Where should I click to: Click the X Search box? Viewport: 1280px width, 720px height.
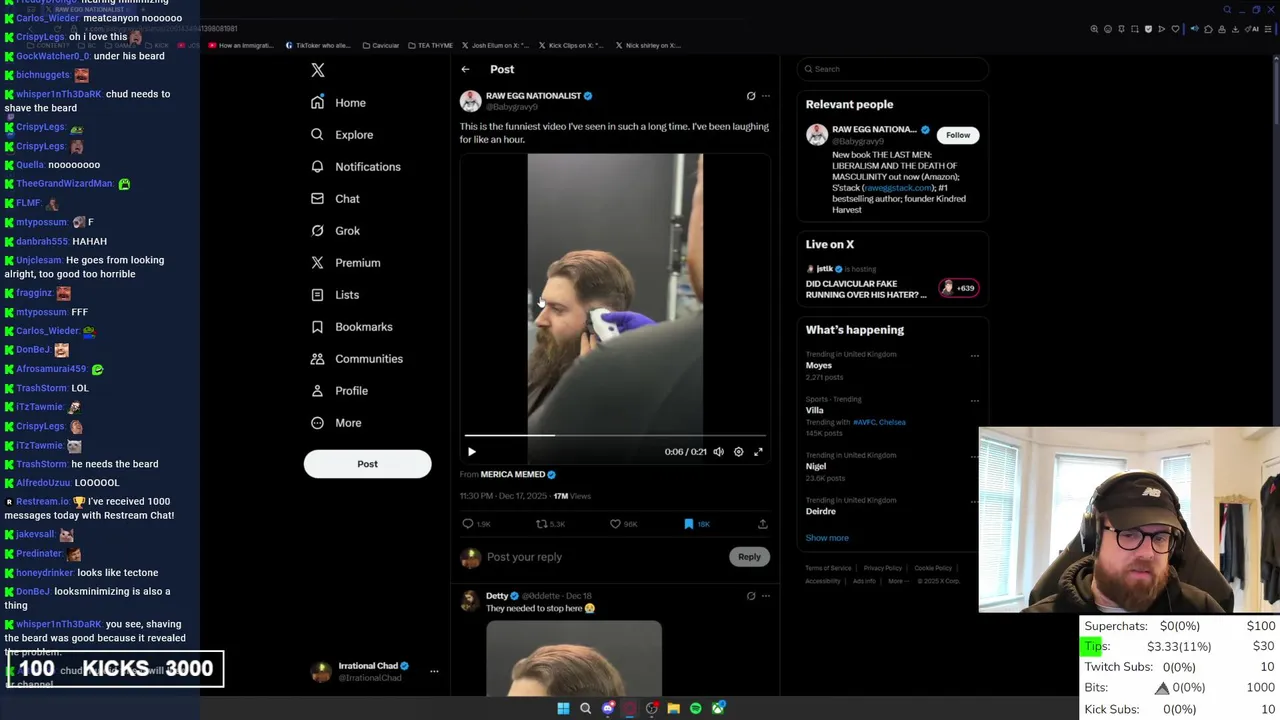[893, 69]
